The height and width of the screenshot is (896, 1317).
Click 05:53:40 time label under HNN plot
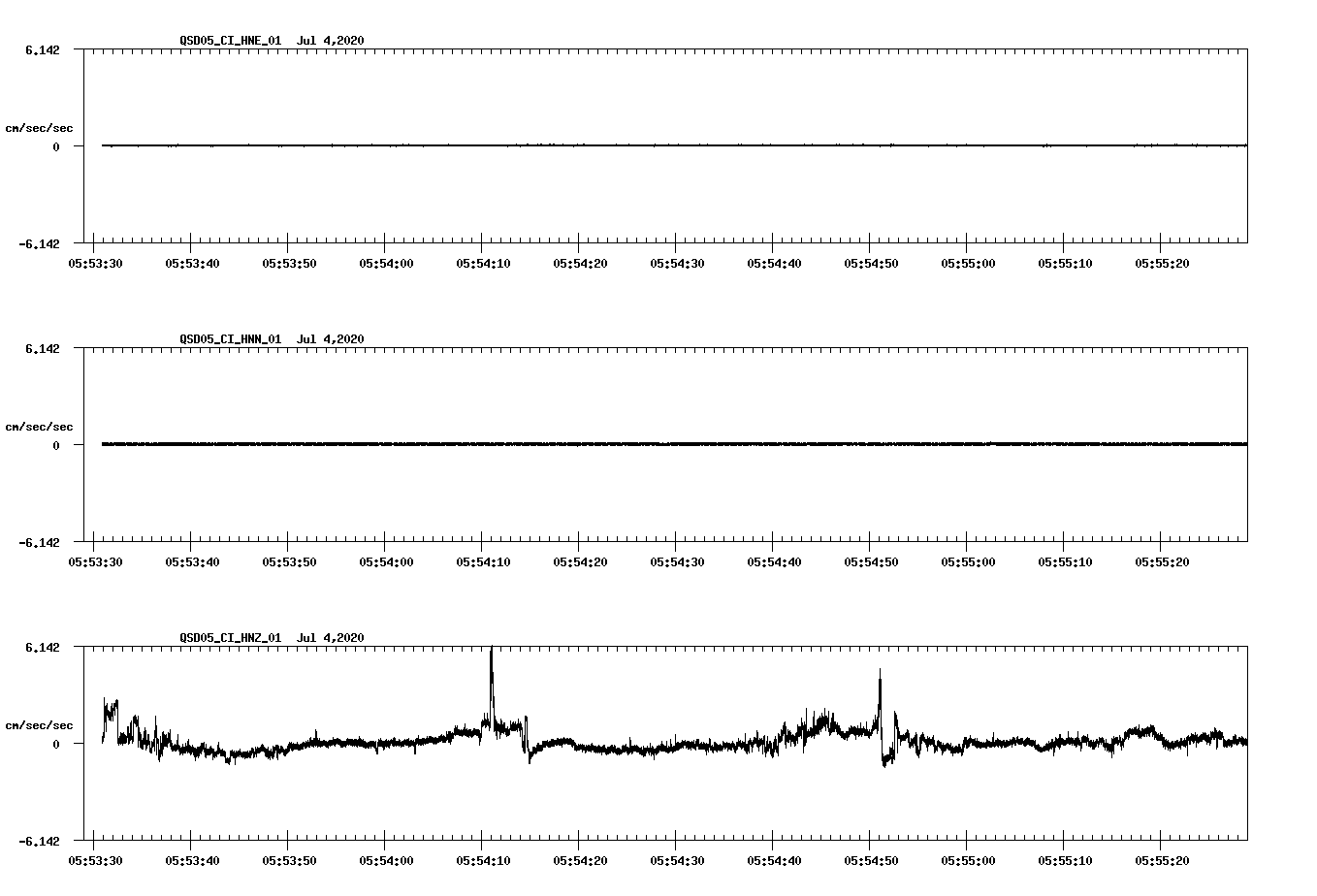click(192, 561)
